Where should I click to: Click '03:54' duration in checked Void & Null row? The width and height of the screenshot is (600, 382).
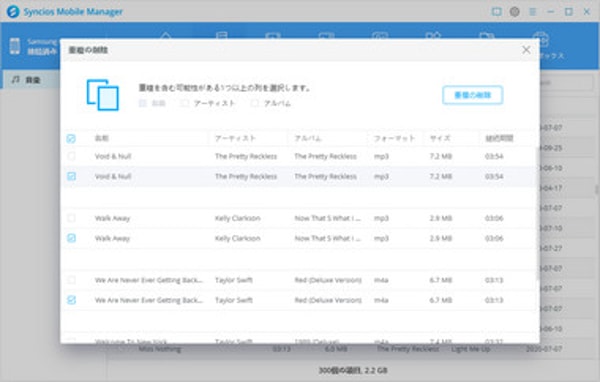click(494, 176)
